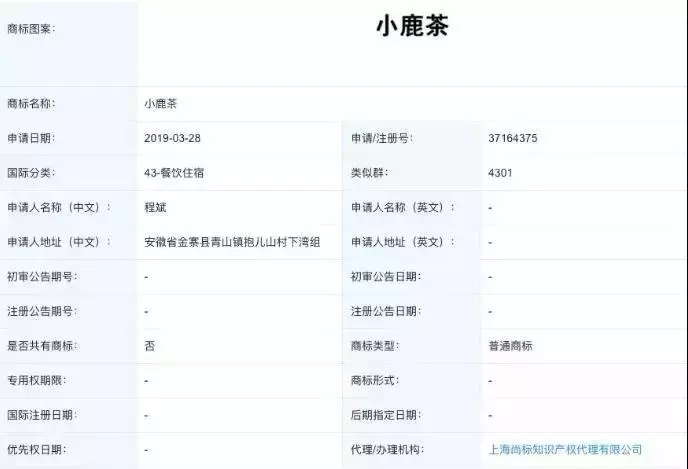Click the 专用权期限 label
Viewport: 688px width, 469px height.
point(36,380)
